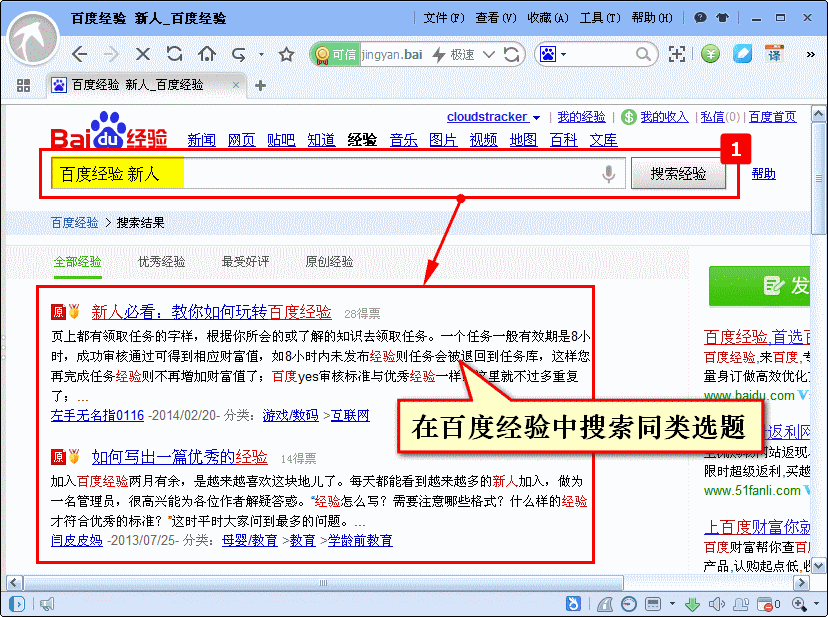Click the microphone voice search icon
The width and height of the screenshot is (828, 617).
[x=608, y=173]
